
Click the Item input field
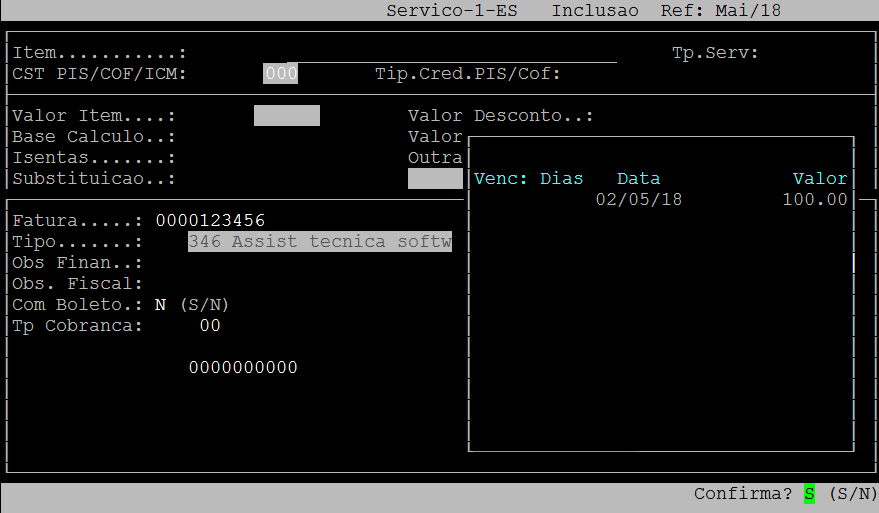[400, 53]
